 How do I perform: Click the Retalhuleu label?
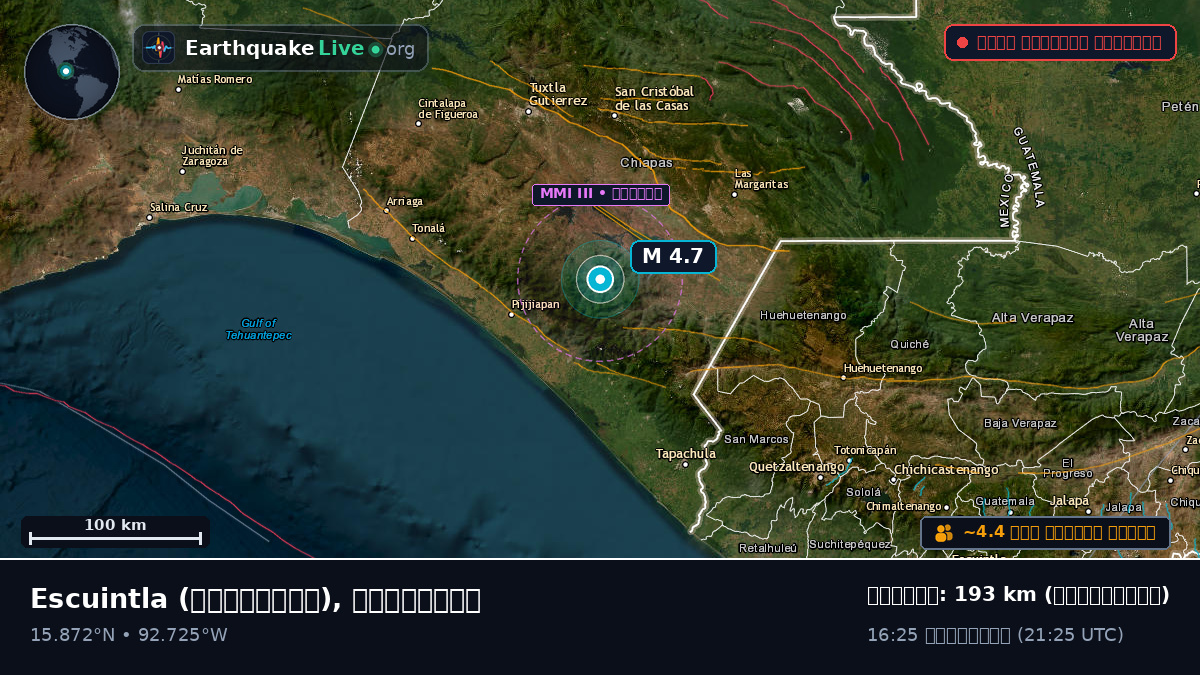(x=768, y=548)
